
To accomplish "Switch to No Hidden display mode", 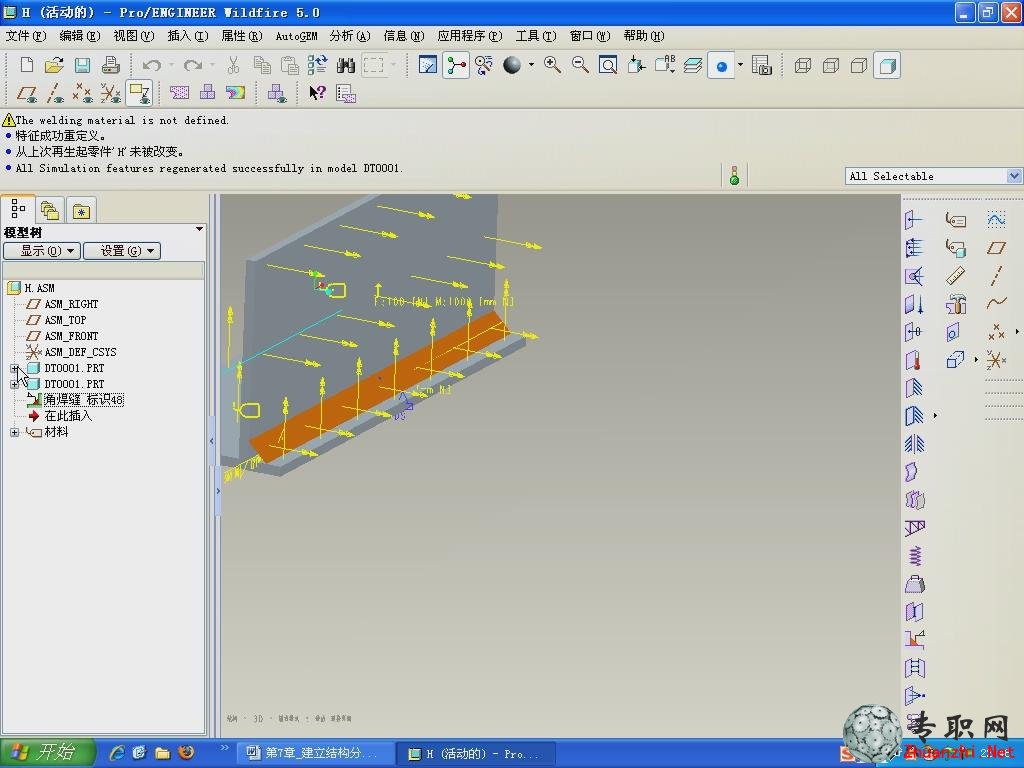I will pyautogui.click(x=859, y=65).
